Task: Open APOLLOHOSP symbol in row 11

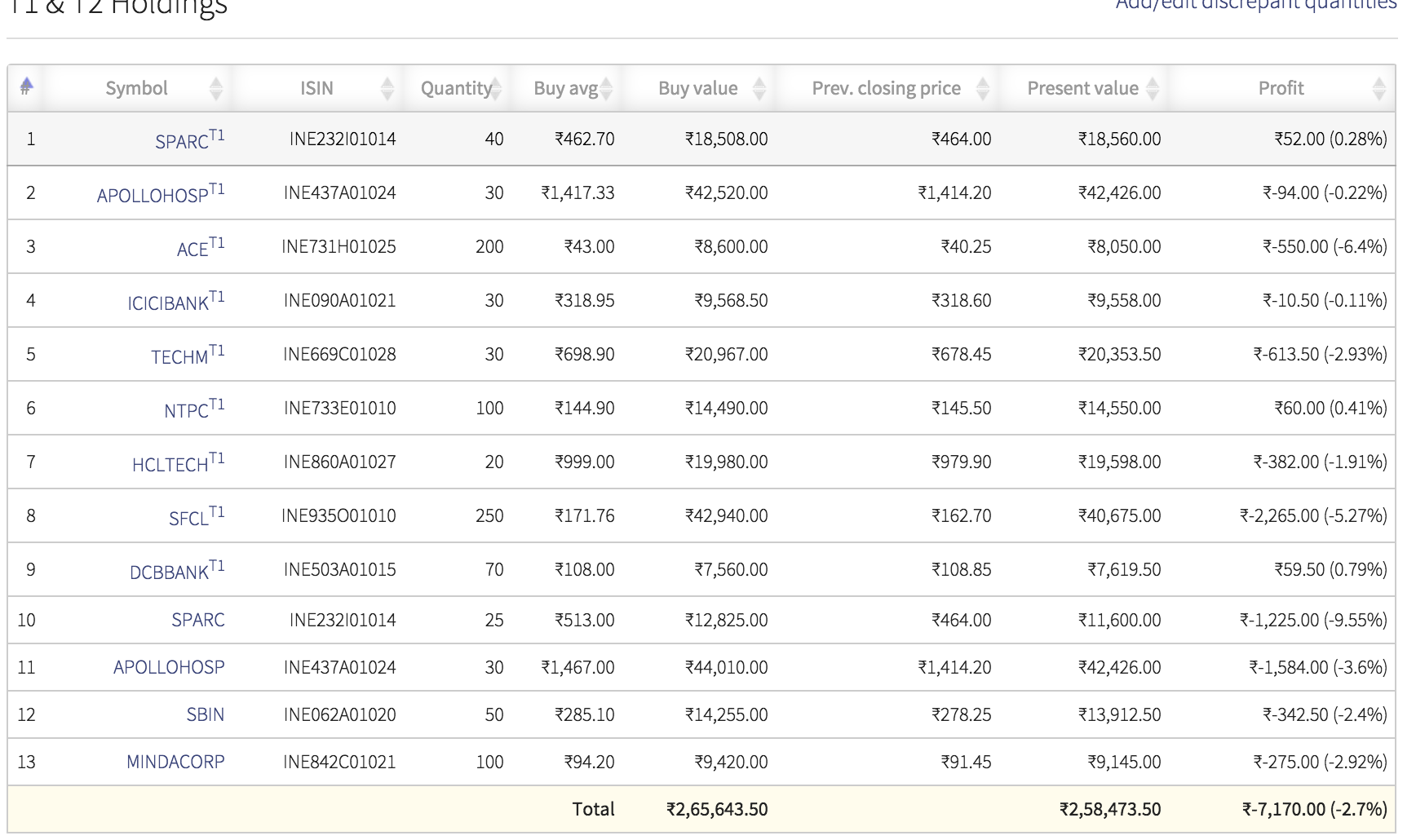Action: pos(169,667)
